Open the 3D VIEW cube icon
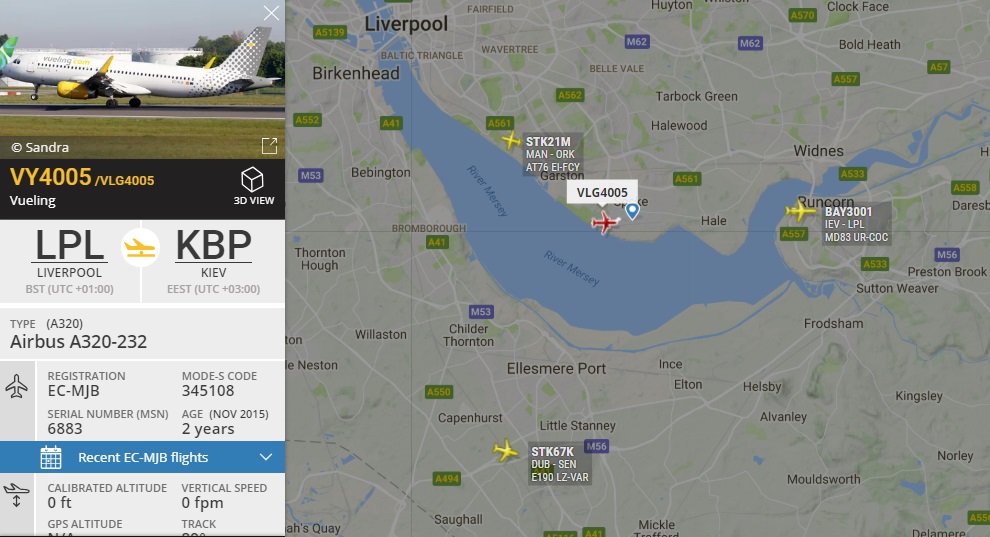The image size is (990, 537). (253, 180)
